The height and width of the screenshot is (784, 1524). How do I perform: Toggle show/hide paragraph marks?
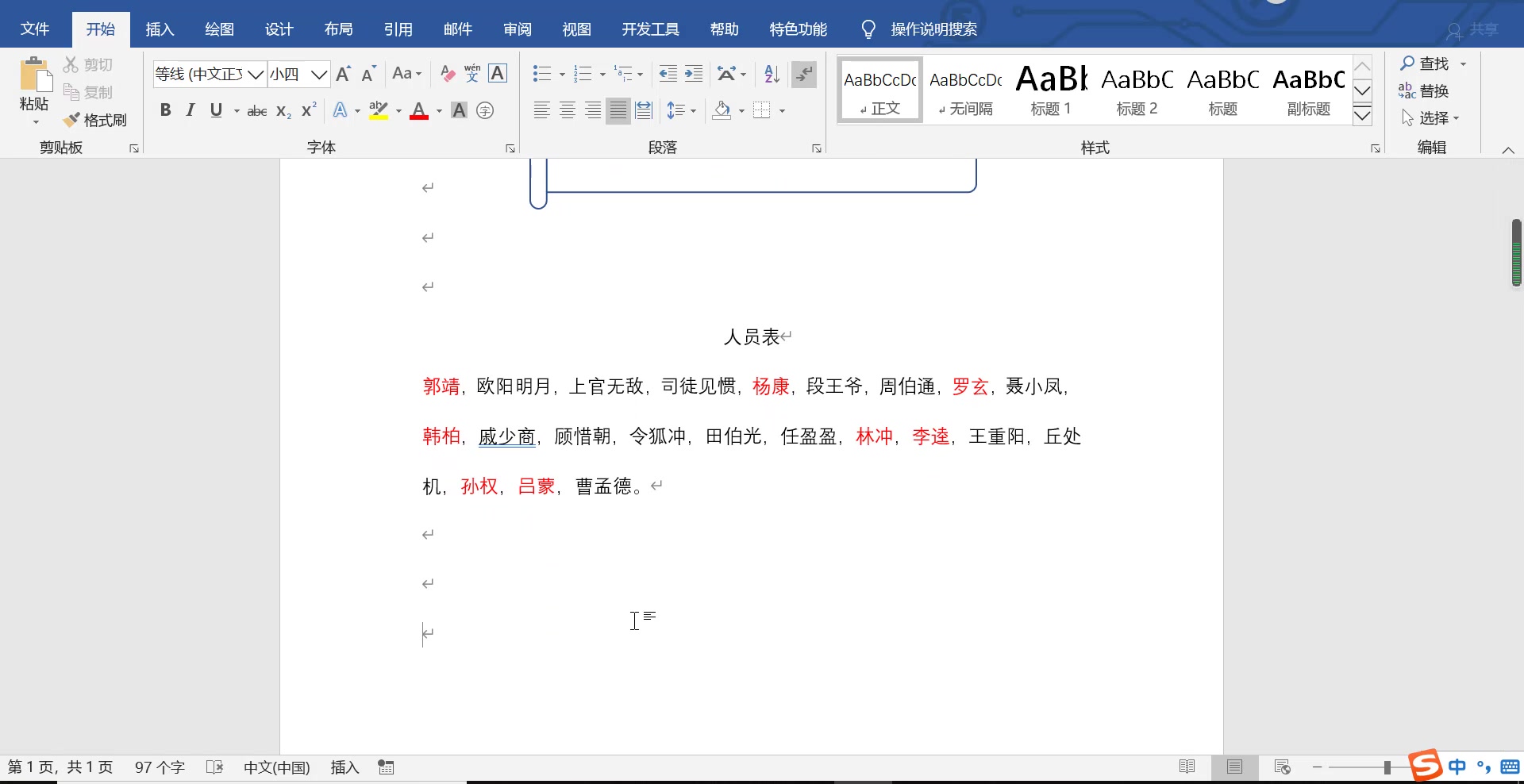coord(804,74)
